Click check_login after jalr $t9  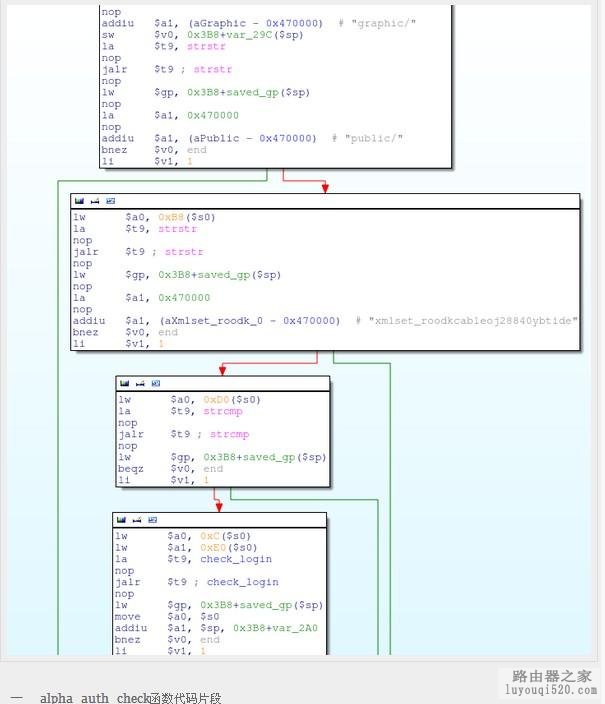pyautogui.click(x=243, y=582)
